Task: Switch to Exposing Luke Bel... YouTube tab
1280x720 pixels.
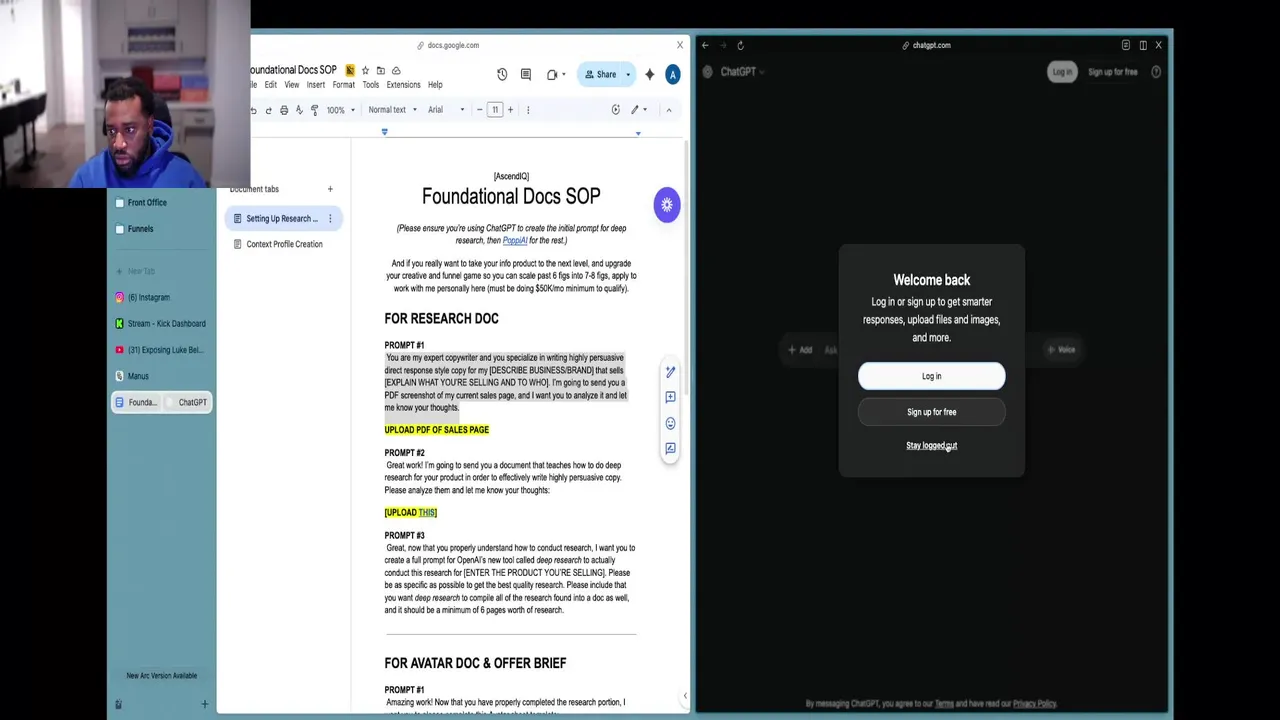Action: pos(161,350)
